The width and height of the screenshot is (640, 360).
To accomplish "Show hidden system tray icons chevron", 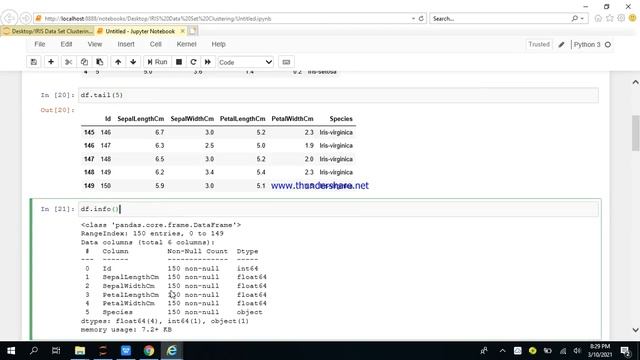I will [502, 351].
